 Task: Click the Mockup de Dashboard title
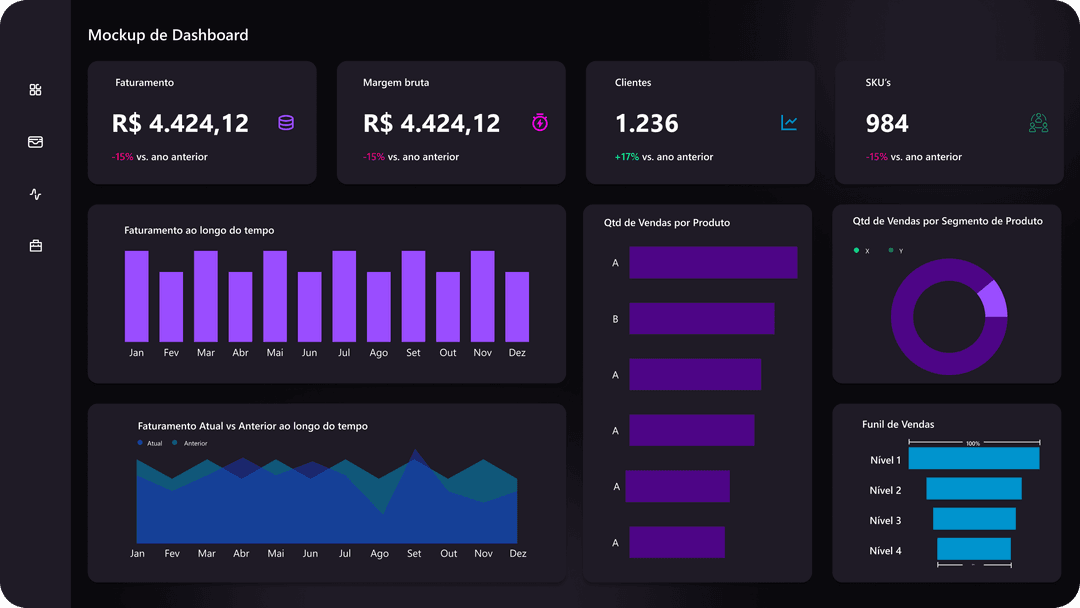(x=168, y=35)
